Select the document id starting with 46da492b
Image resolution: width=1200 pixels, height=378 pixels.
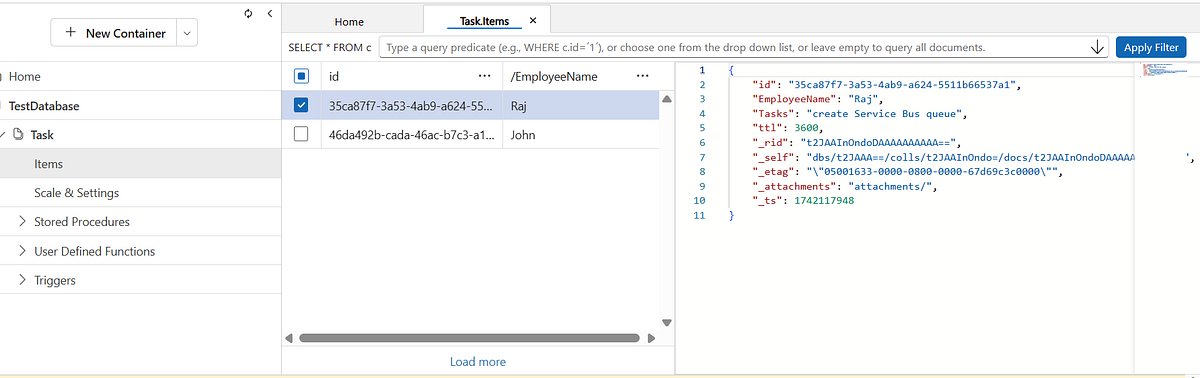[x=411, y=134]
